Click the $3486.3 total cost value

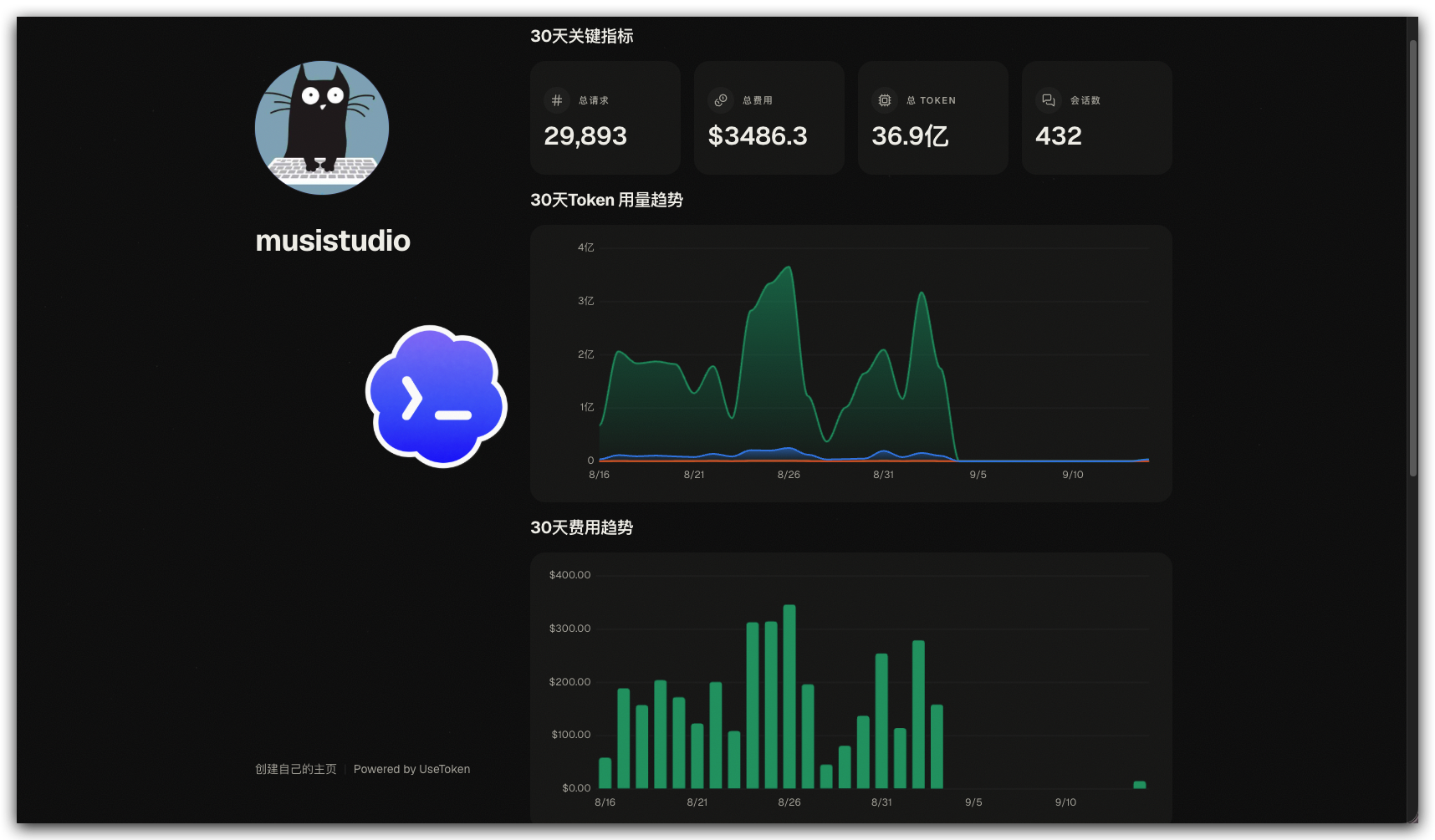pyautogui.click(x=758, y=135)
